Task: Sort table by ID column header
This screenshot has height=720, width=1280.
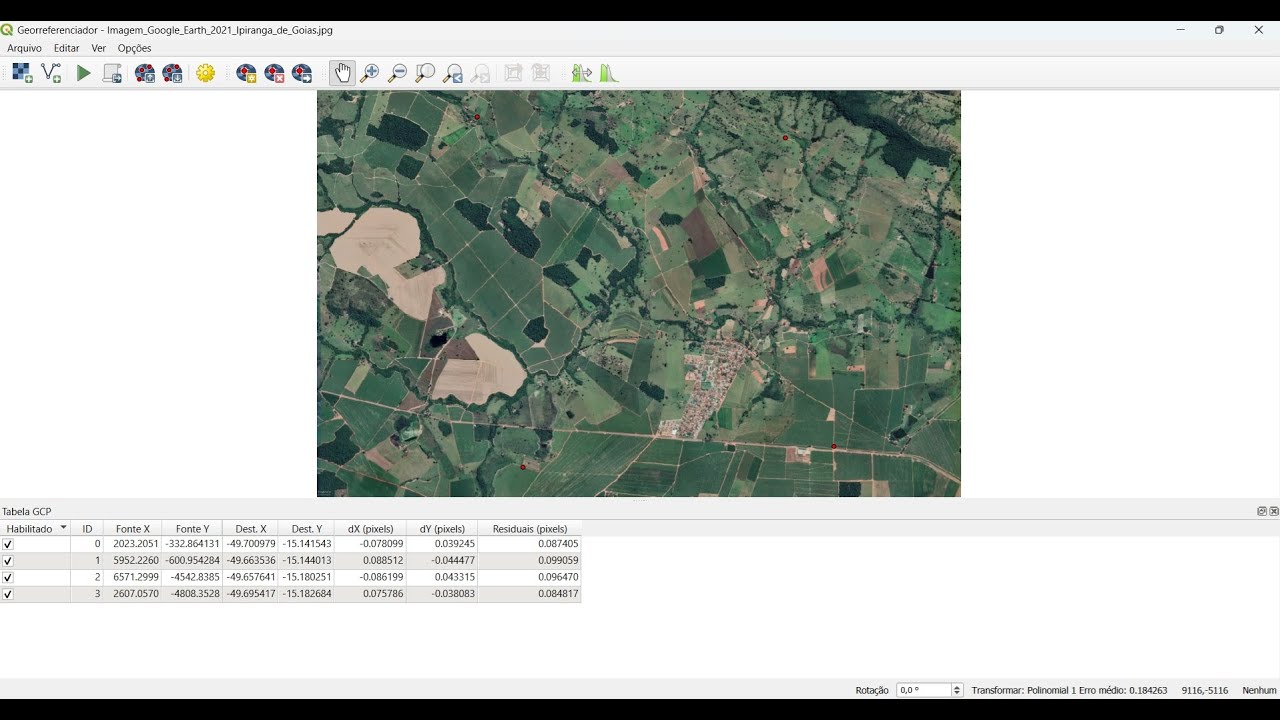Action: 87,528
